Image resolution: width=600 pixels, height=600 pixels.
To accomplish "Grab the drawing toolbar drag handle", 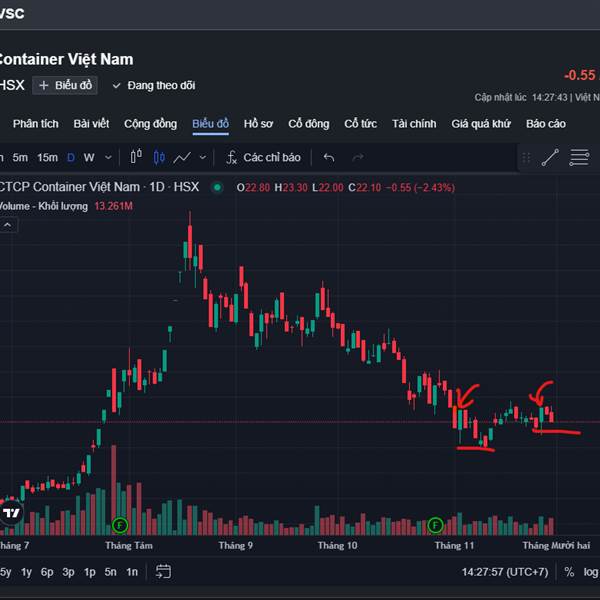I will pos(526,158).
